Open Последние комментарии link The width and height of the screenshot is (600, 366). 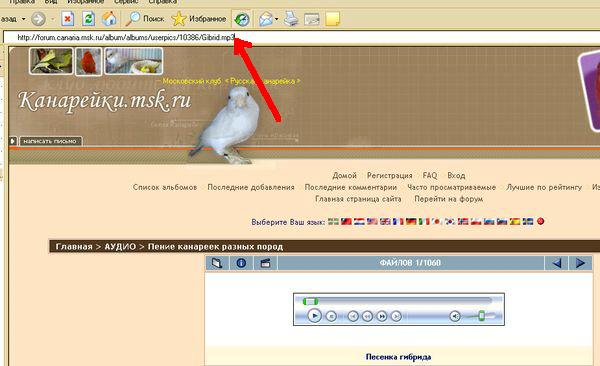click(351, 187)
